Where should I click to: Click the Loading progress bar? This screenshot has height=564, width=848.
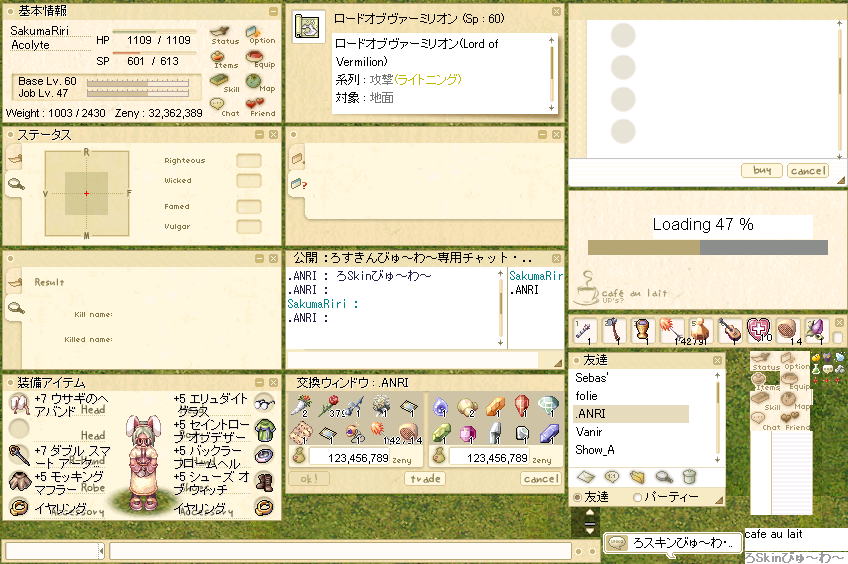click(707, 247)
